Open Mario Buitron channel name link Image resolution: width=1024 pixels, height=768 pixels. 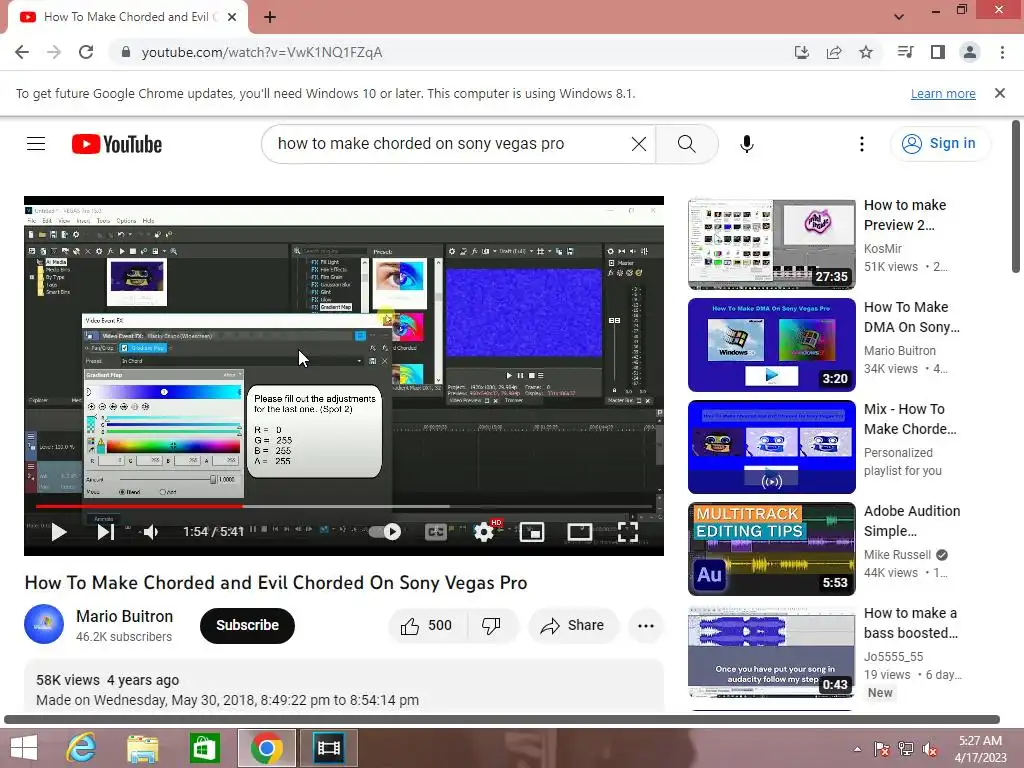(x=125, y=616)
